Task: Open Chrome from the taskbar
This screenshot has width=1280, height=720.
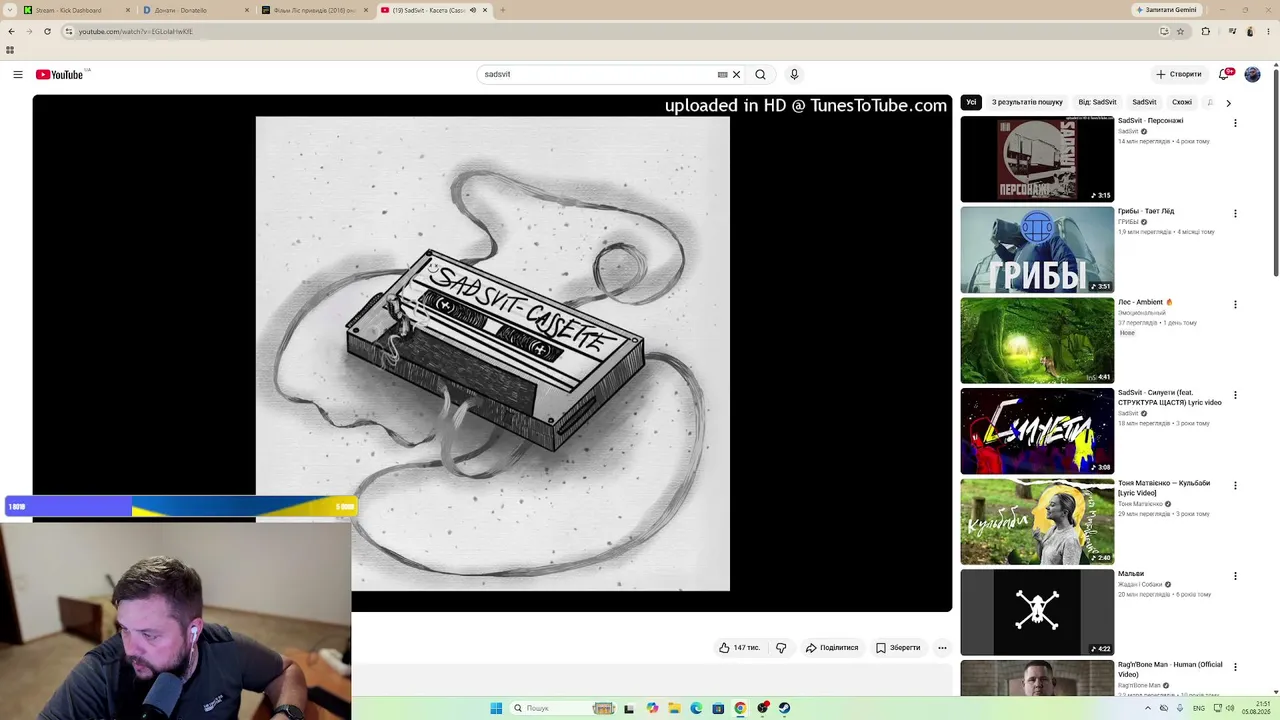Action: point(740,708)
